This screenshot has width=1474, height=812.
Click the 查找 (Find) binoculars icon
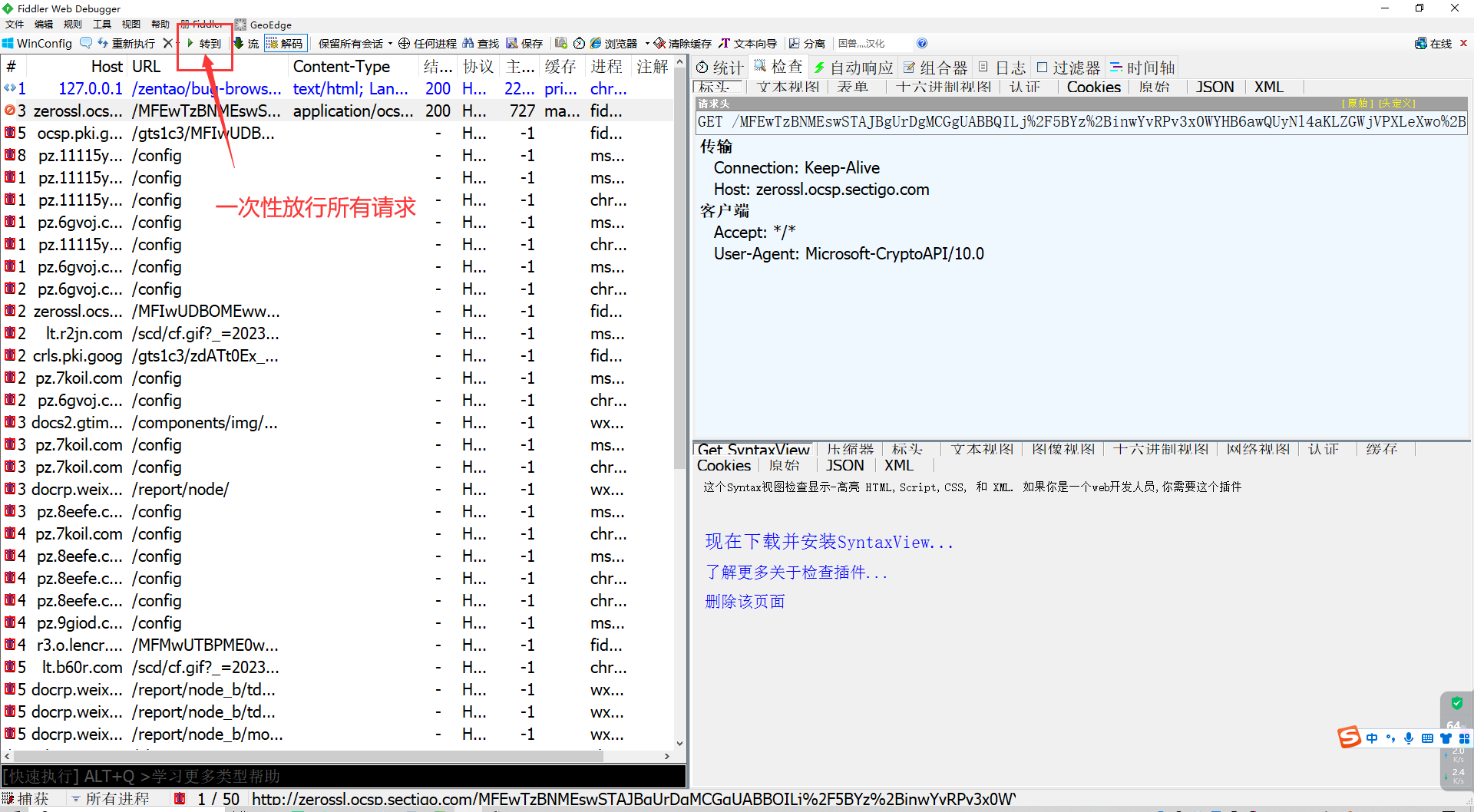pos(481,44)
